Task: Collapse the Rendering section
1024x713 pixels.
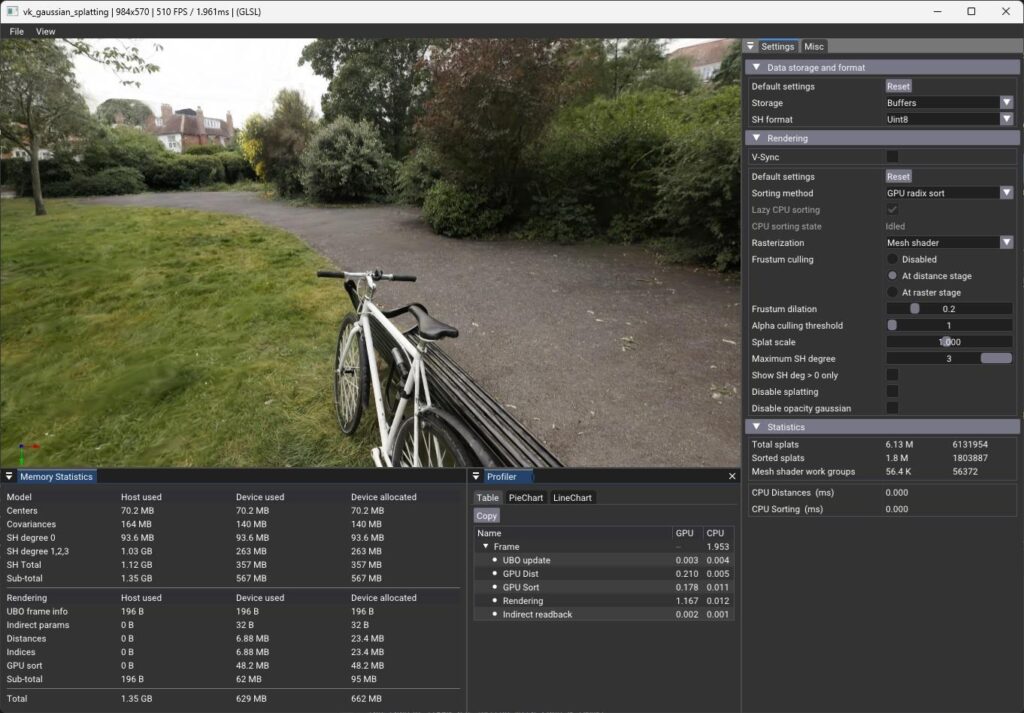Action: pyautogui.click(x=757, y=137)
